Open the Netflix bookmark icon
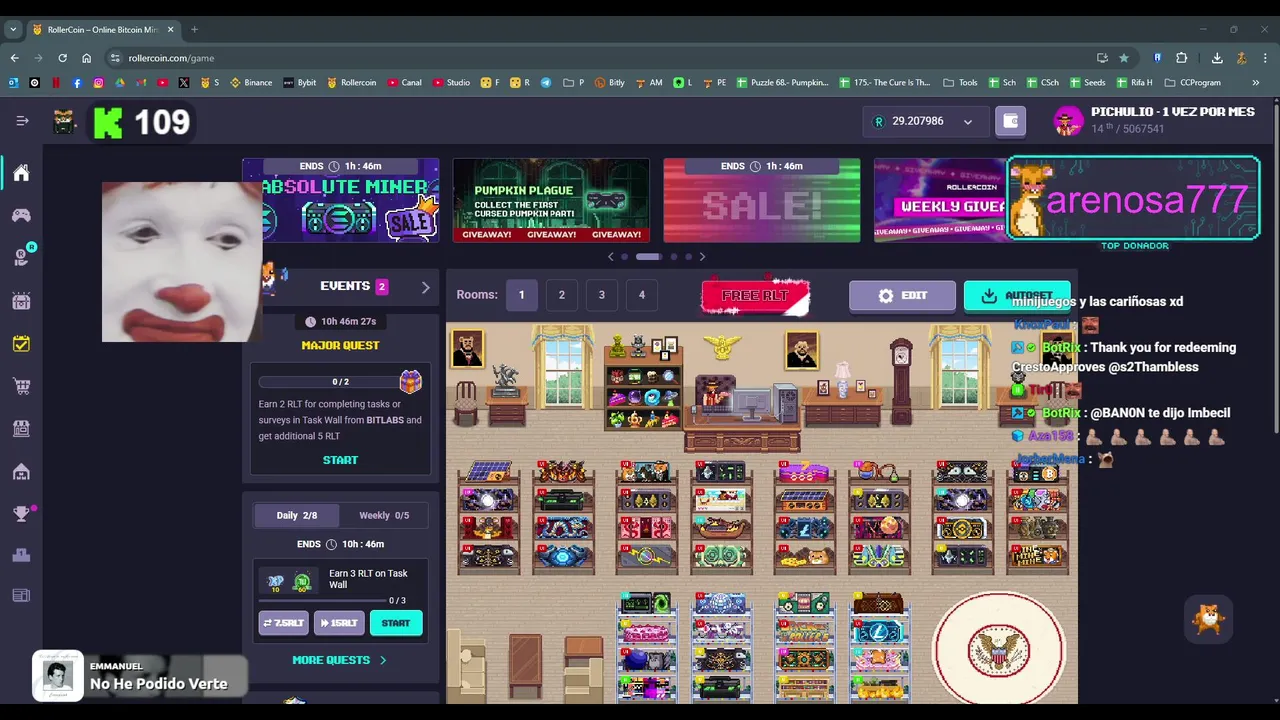Screen dimensions: 1280x720 56,83
